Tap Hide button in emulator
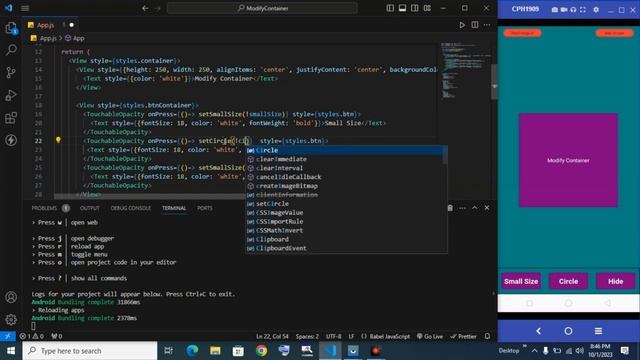Image resolution: width=640 pixels, height=360 pixels. click(x=616, y=281)
